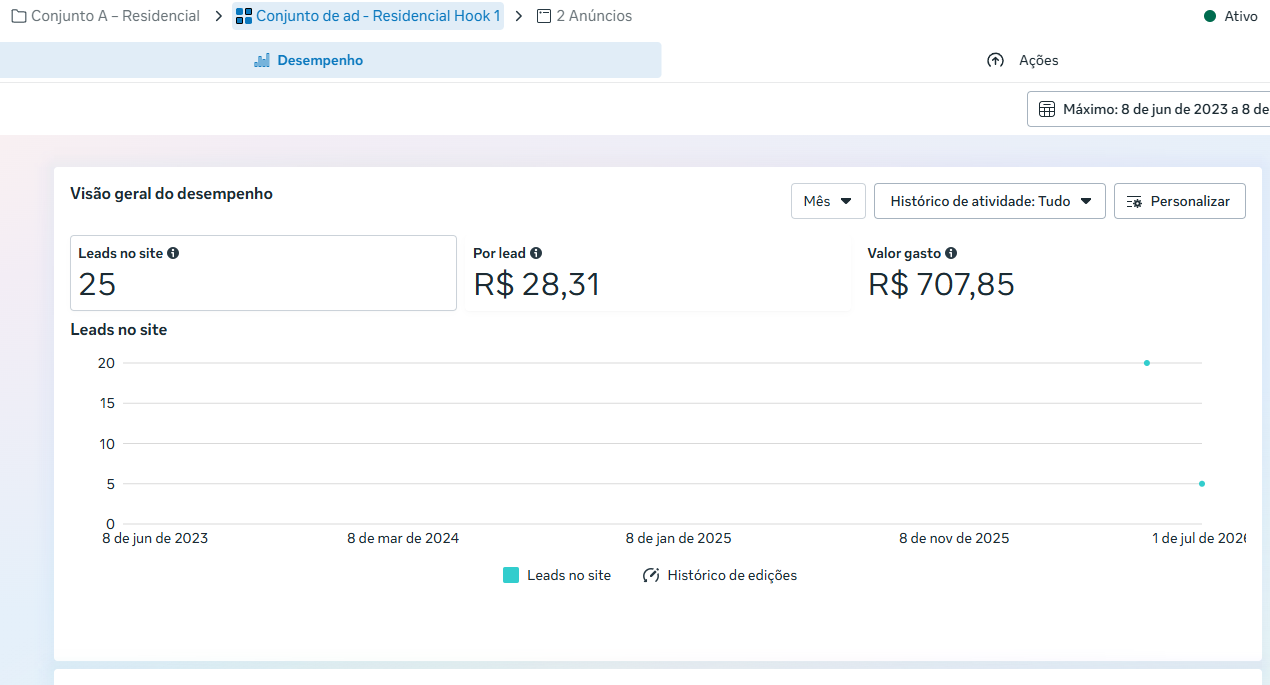Click the 8 de jun de 2023 axis label
1270x685 pixels.
coord(155,538)
